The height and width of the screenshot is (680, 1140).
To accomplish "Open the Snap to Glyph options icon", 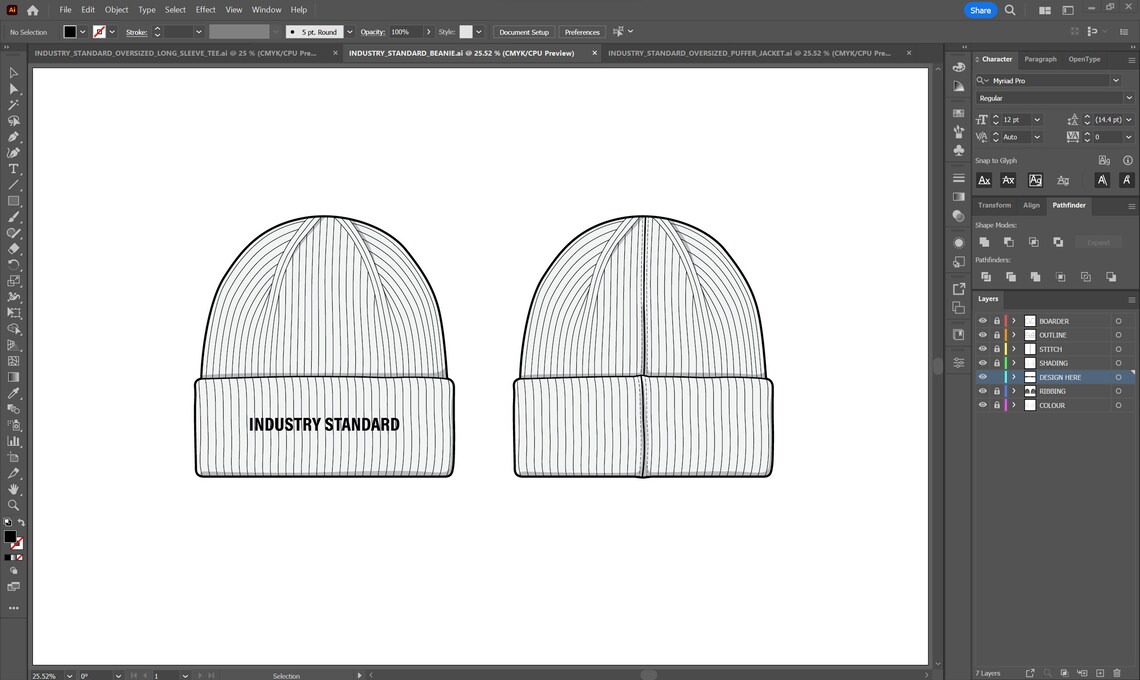I will (x=1104, y=160).
